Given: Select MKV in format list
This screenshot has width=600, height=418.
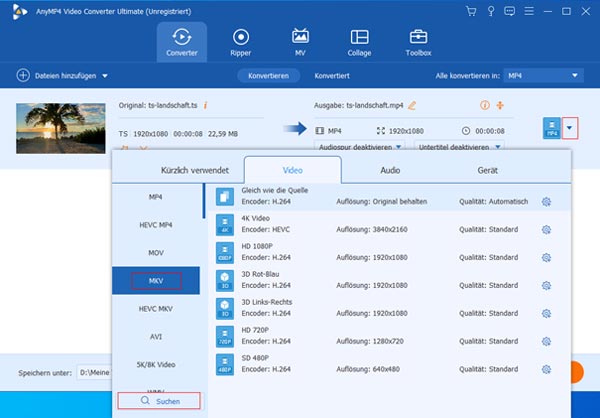Looking at the screenshot, I should [x=156, y=281].
